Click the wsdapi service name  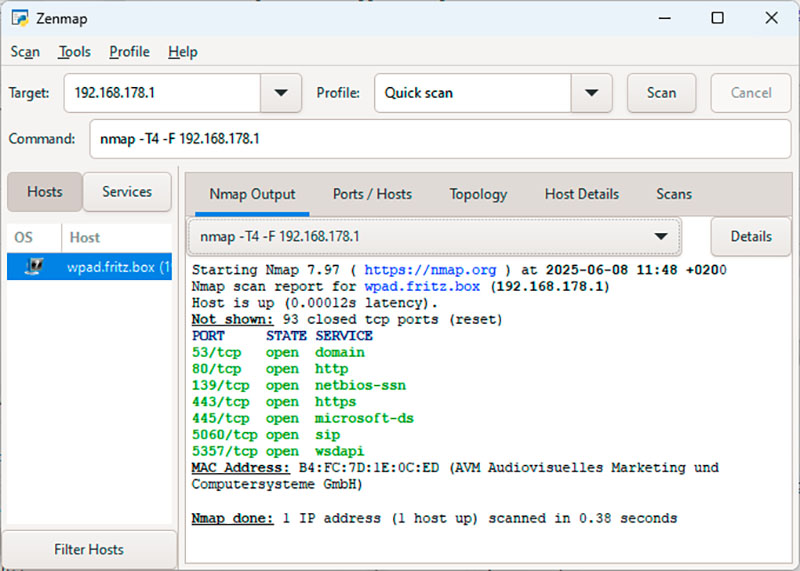pos(339,452)
